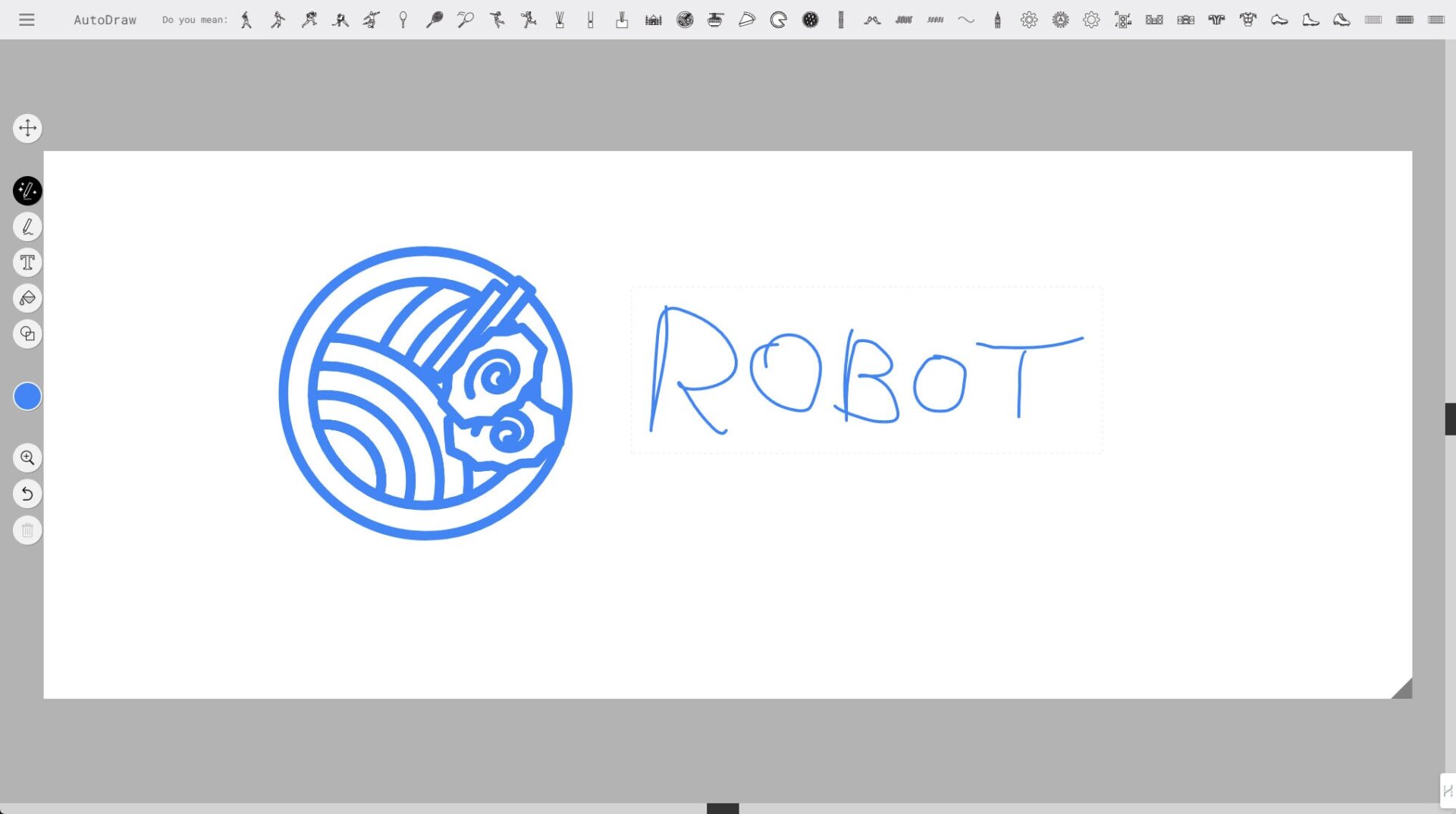This screenshot has height=814, width=1456.
Task: Undo the last stroke
Action: pos(27,494)
